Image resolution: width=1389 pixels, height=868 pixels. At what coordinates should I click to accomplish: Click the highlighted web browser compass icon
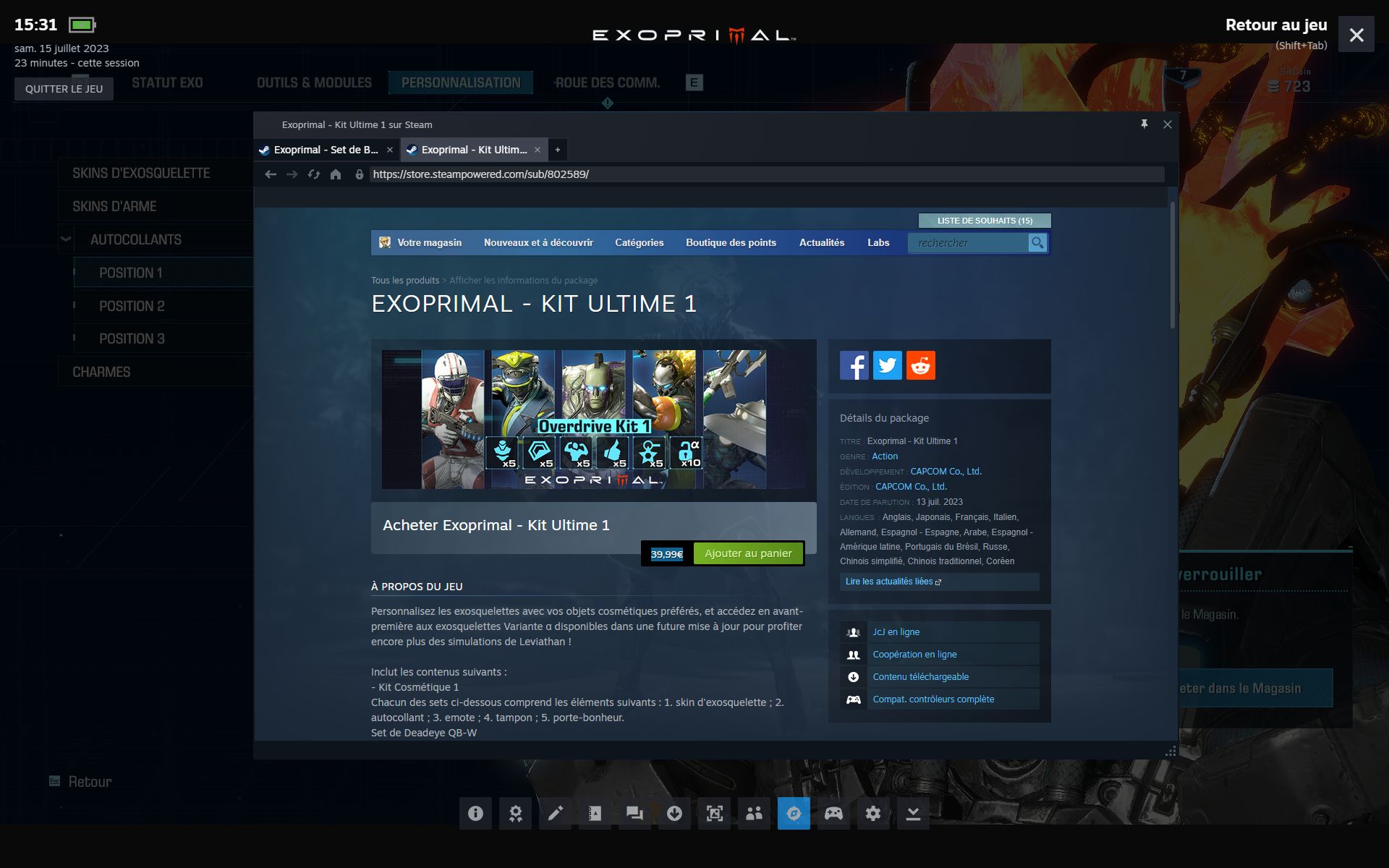[x=794, y=814]
